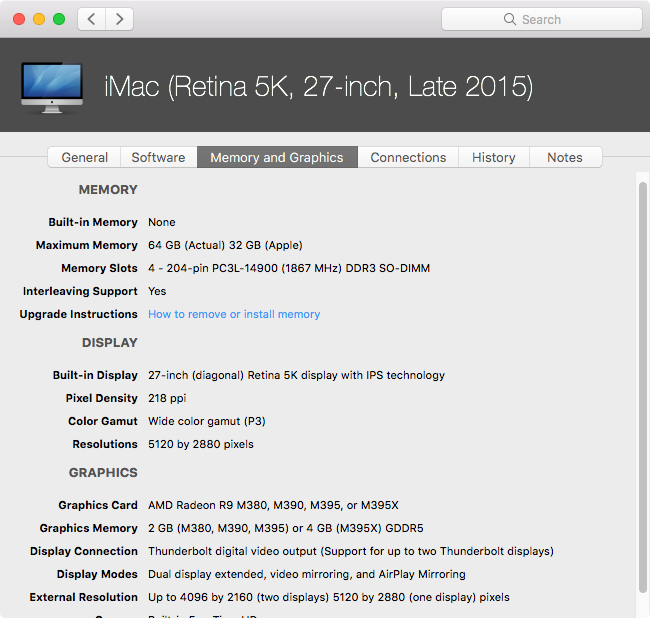Select the Memory and Graphics tab
650x618 pixels.
click(x=277, y=158)
